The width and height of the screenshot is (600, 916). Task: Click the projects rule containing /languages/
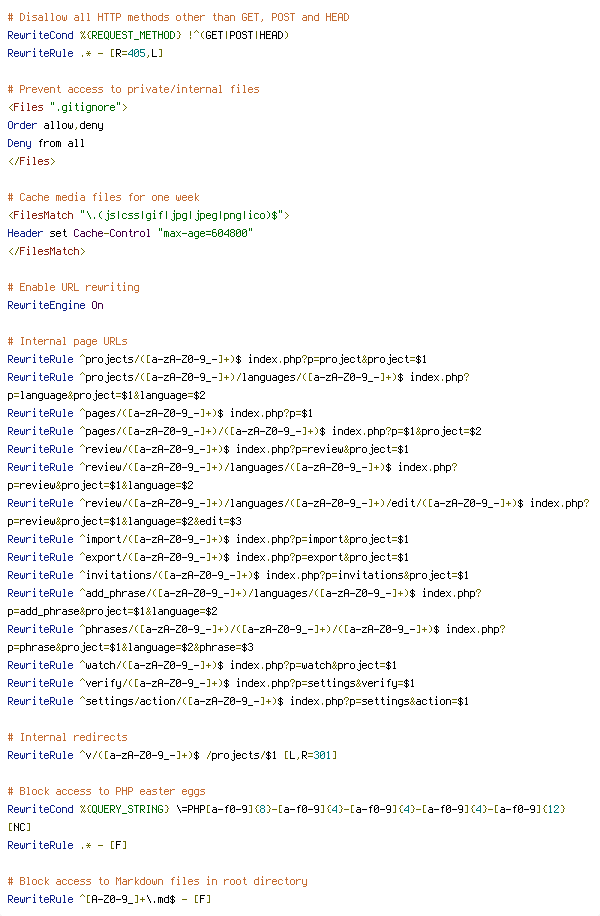(238, 377)
